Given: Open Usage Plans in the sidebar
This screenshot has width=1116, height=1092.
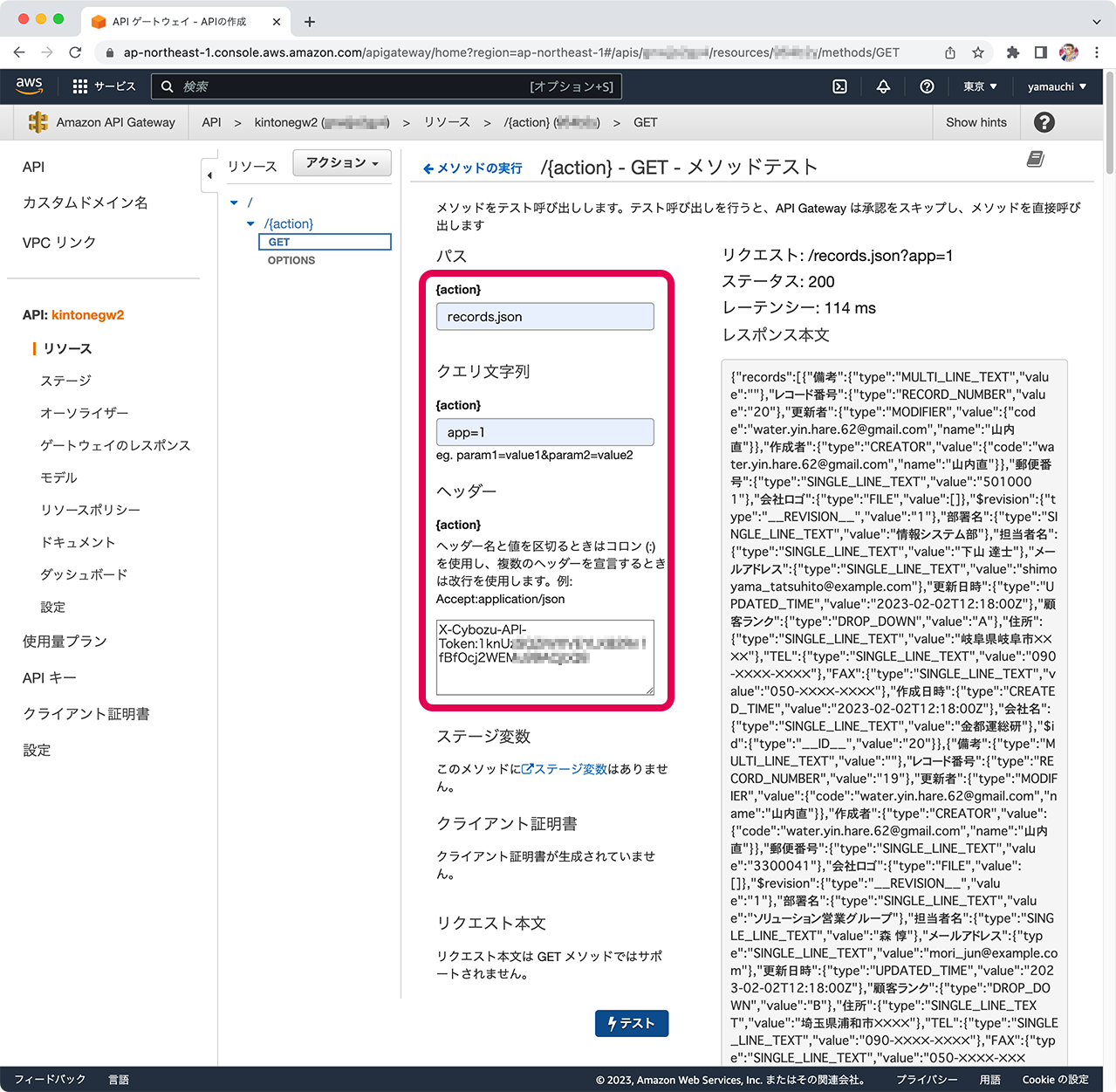Looking at the screenshot, I should (x=65, y=642).
